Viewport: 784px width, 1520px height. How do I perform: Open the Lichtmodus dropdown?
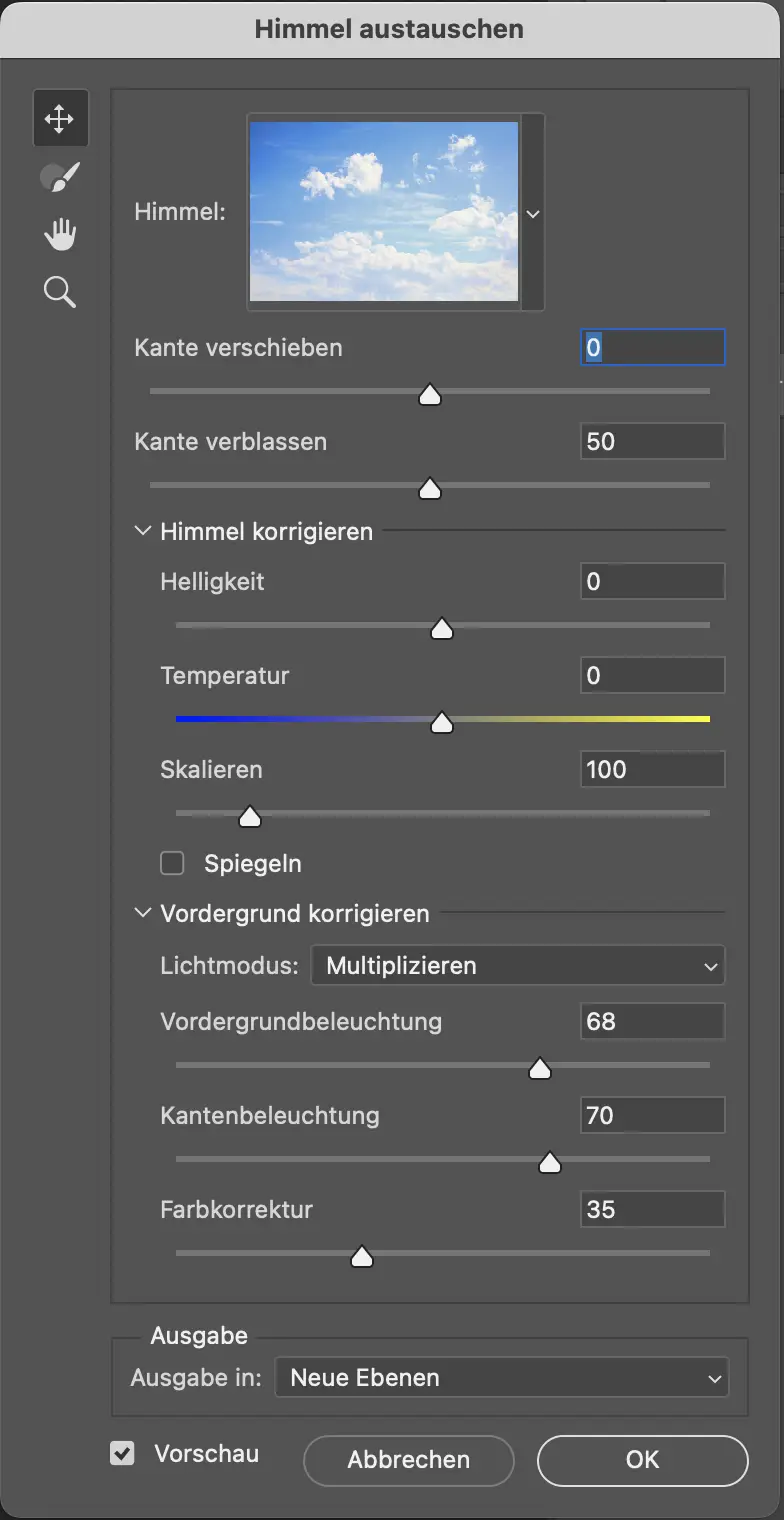click(x=518, y=966)
